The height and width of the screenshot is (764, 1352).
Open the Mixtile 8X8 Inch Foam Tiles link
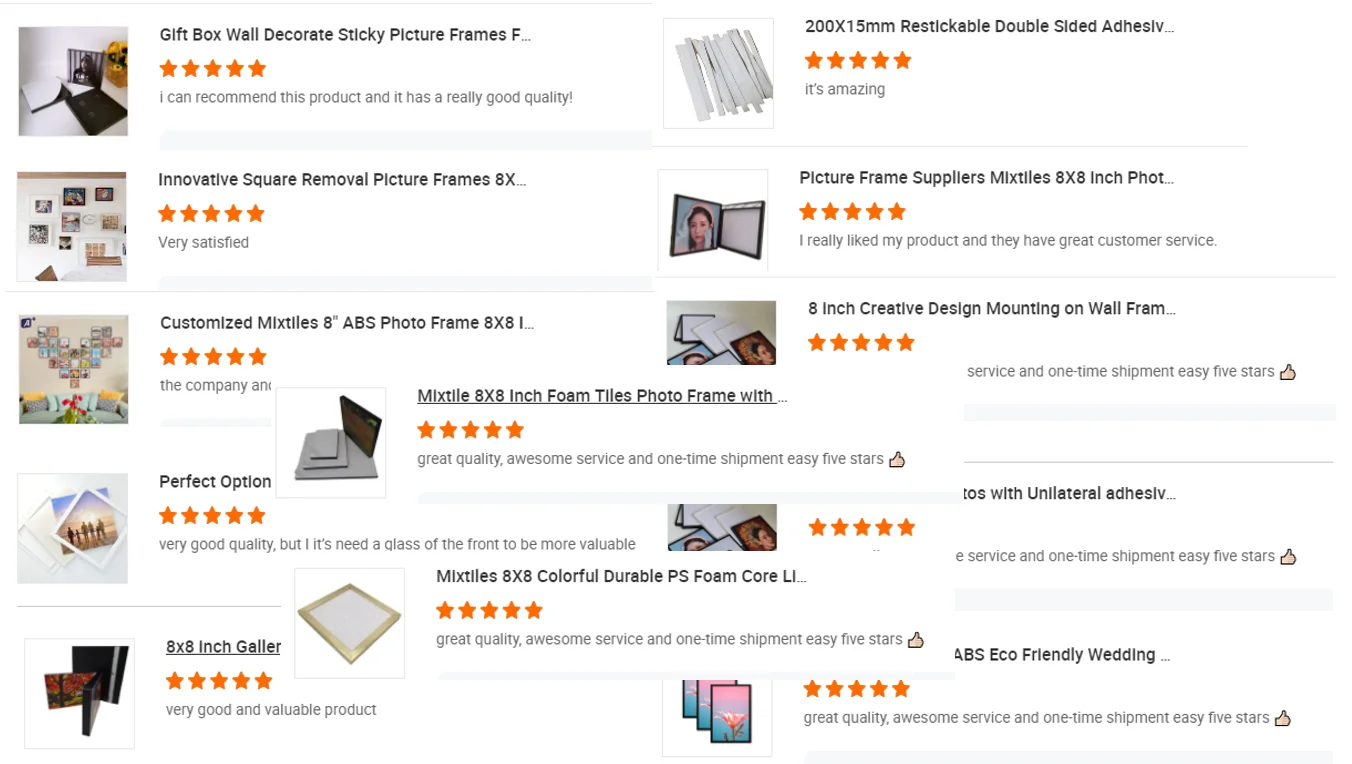[602, 396]
